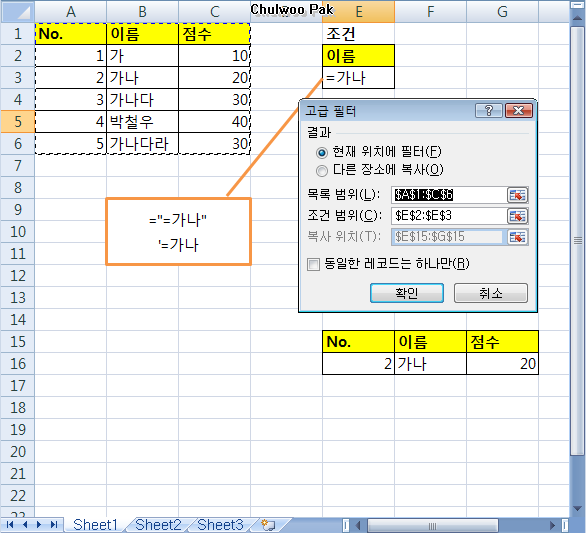Click criteria cell =가나 in E3
The width and height of the screenshot is (586, 533).
[x=358, y=78]
